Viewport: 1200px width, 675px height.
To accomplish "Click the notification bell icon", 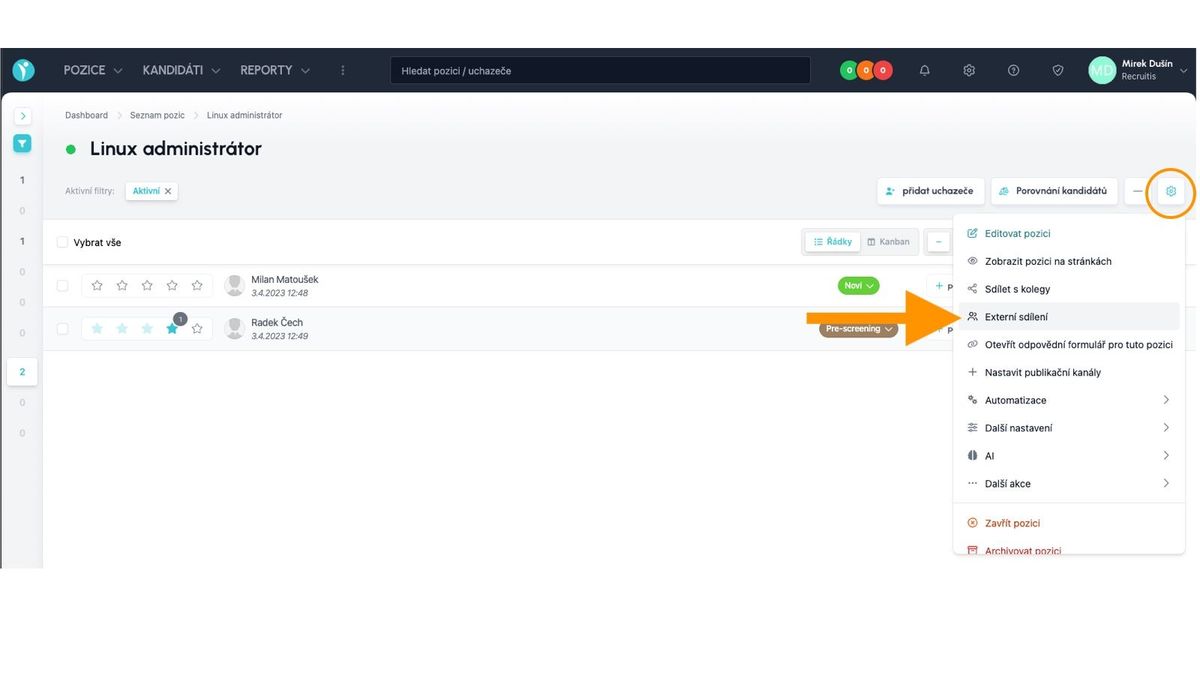I will coord(924,70).
